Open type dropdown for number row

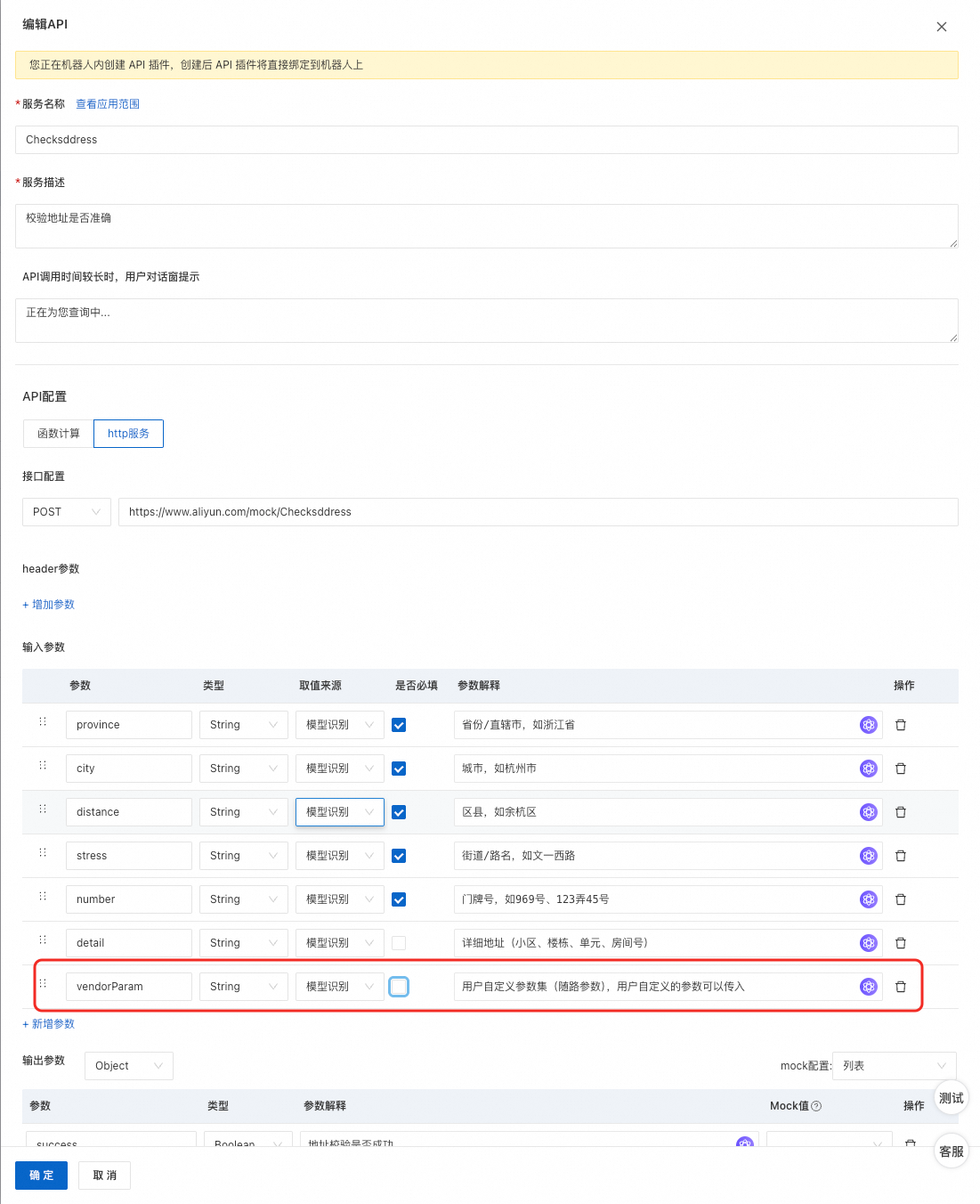coord(244,899)
